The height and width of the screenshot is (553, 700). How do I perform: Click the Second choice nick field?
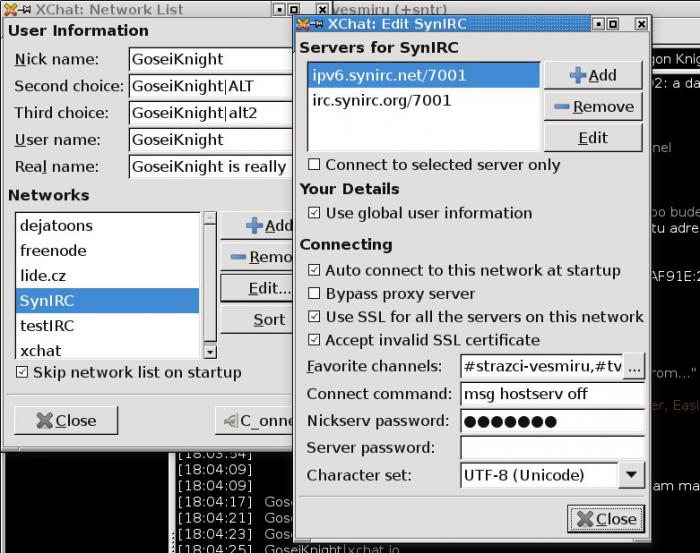(x=211, y=86)
